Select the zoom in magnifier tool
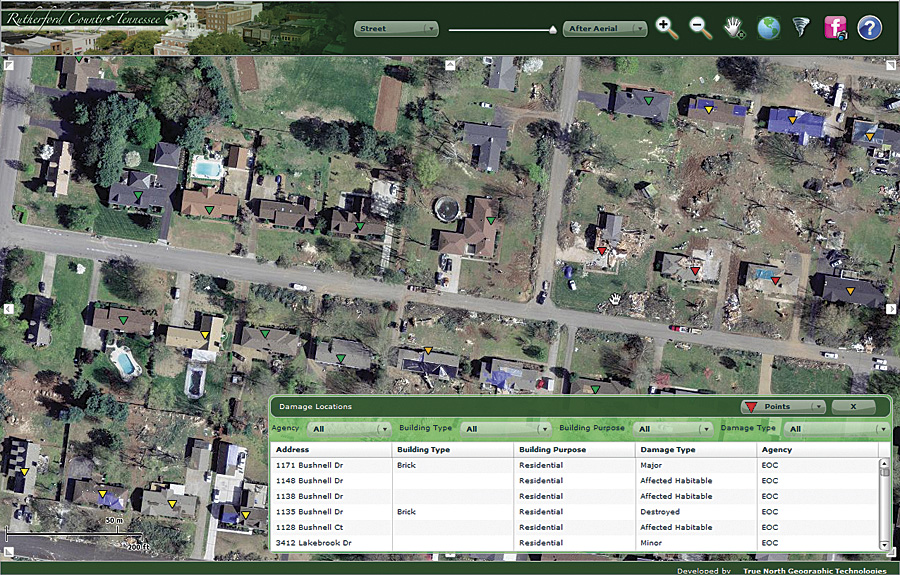Viewport: 900px width, 575px height. coord(666,28)
